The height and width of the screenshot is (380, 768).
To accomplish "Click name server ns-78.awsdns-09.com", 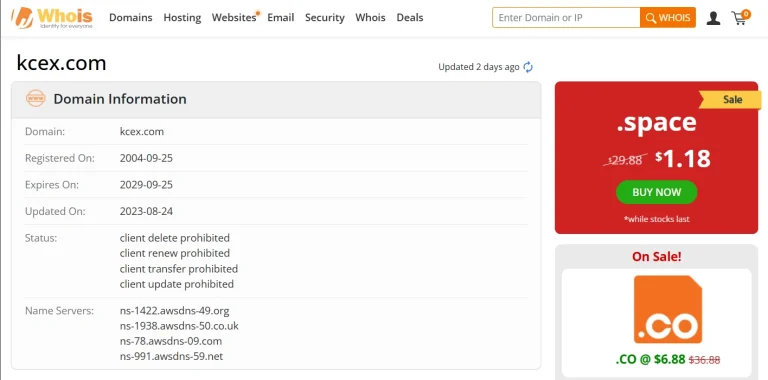I will click(171, 341).
